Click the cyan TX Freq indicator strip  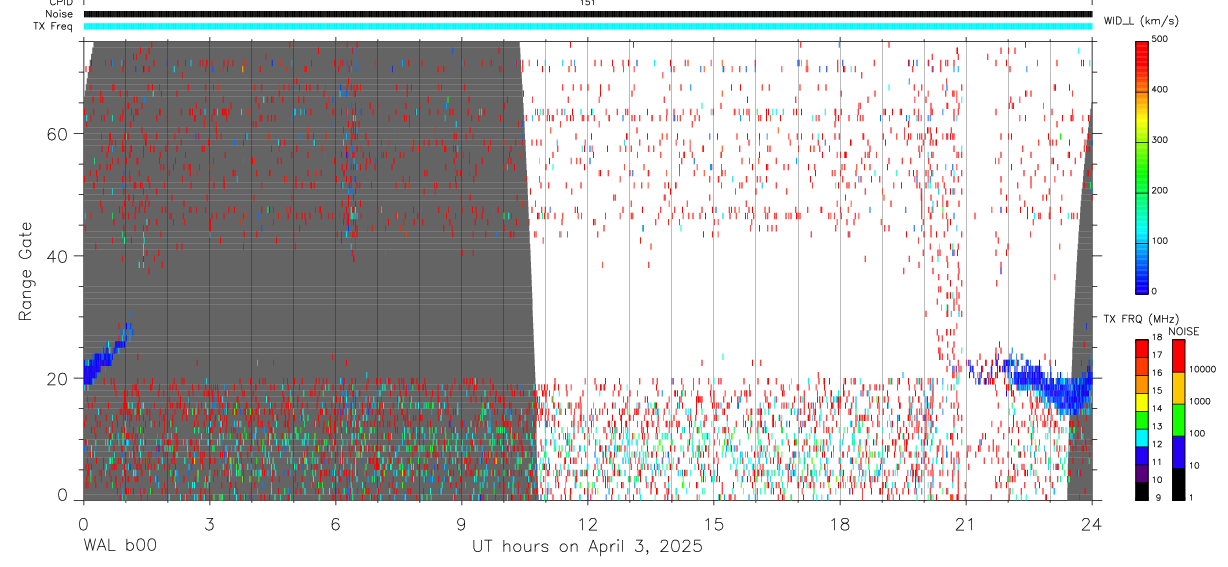tap(588, 26)
